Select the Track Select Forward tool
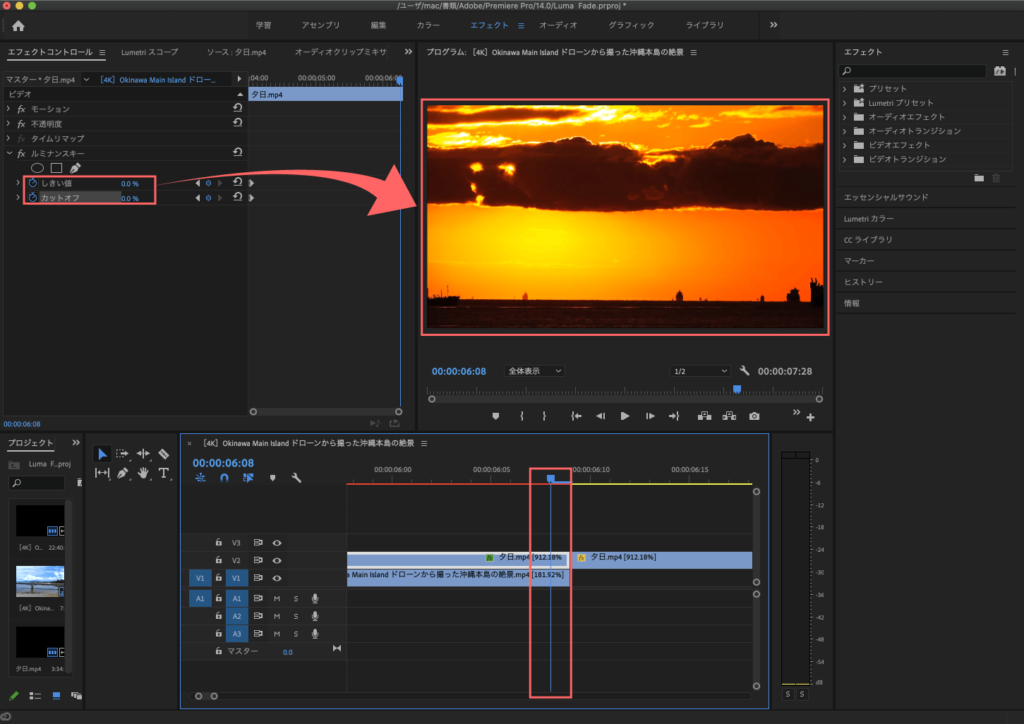 coord(122,454)
